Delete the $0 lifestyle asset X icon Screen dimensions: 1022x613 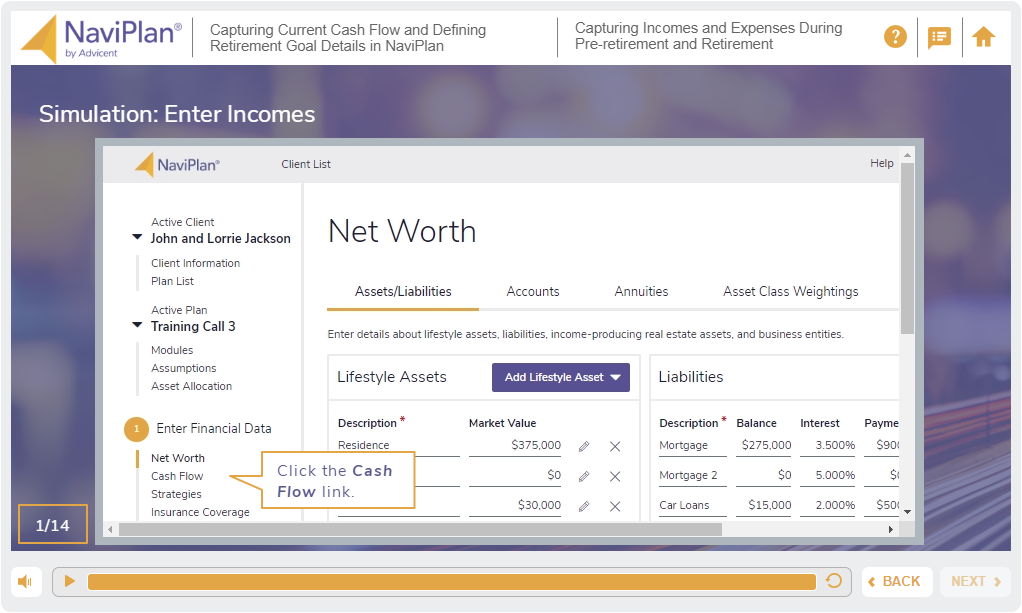click(x=615, y=477)
